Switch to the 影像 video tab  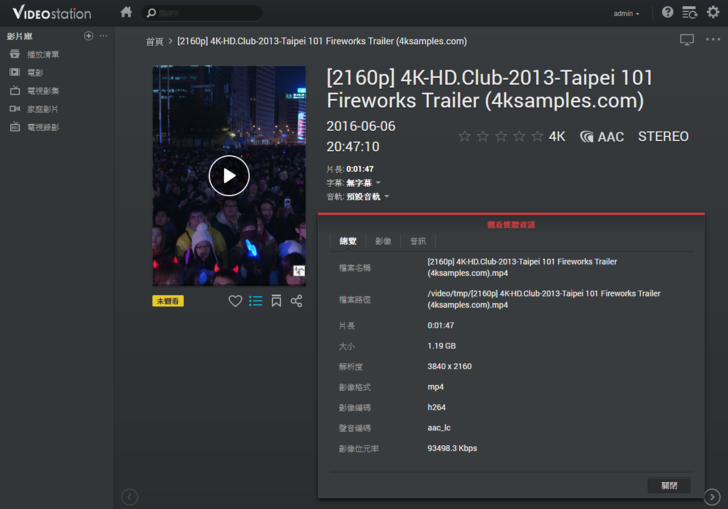(x=383, y=241)
